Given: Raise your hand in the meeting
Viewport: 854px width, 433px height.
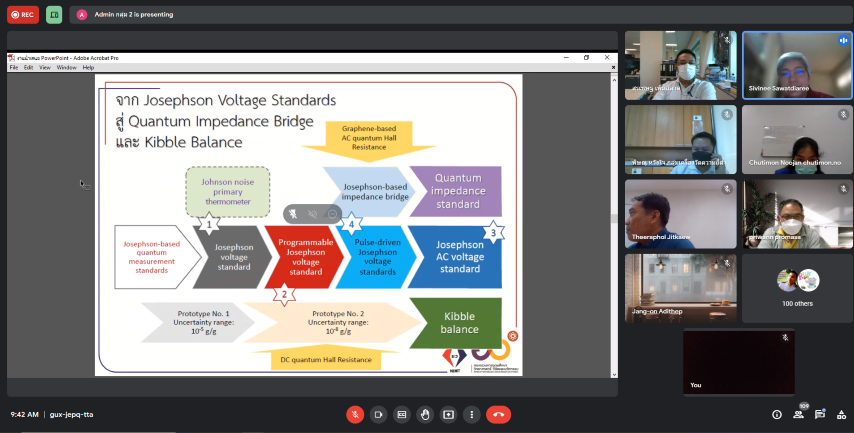Looking at the screenshot, I should pos(425,414).
